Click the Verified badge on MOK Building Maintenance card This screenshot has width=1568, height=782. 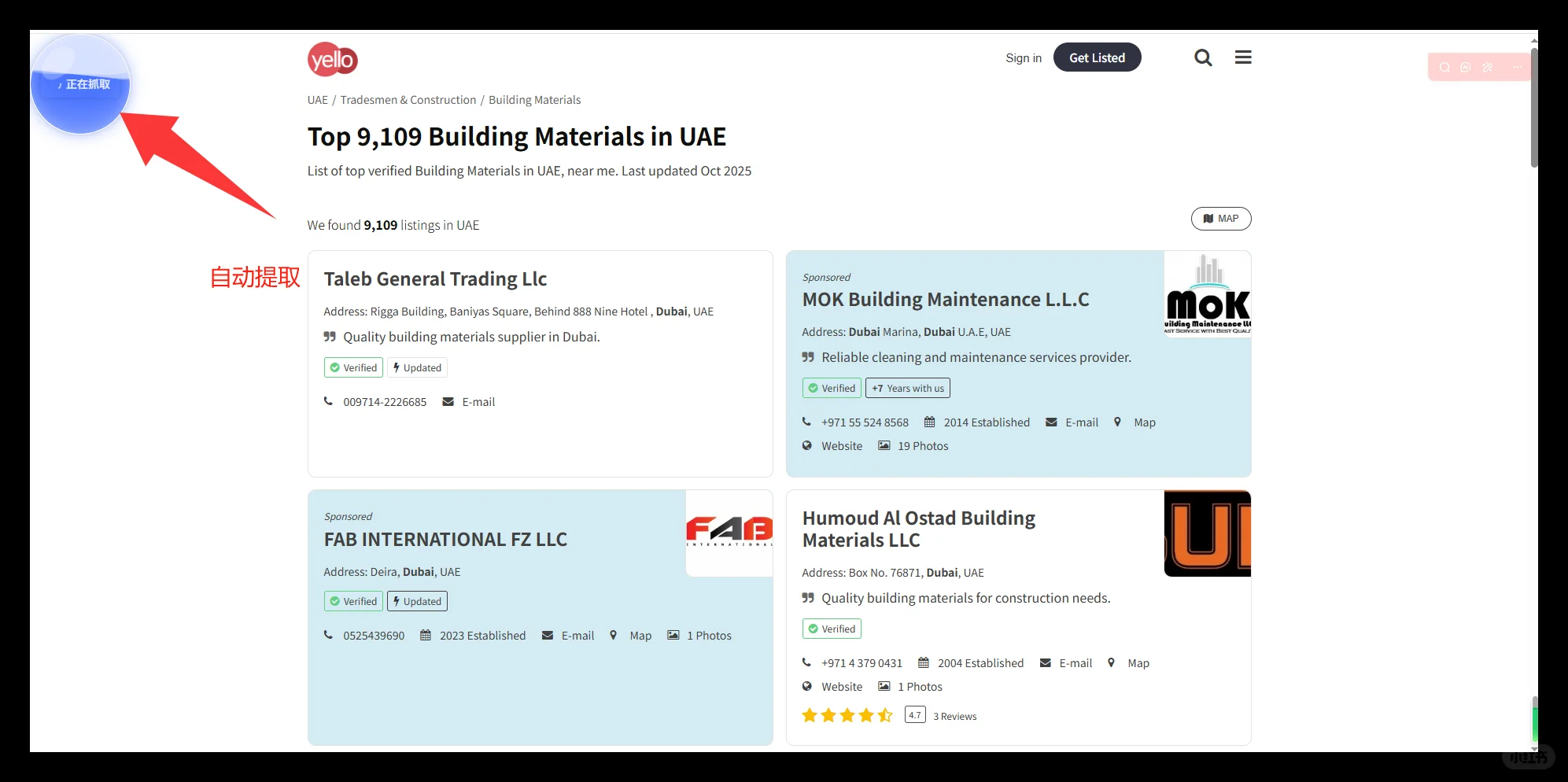832,388
